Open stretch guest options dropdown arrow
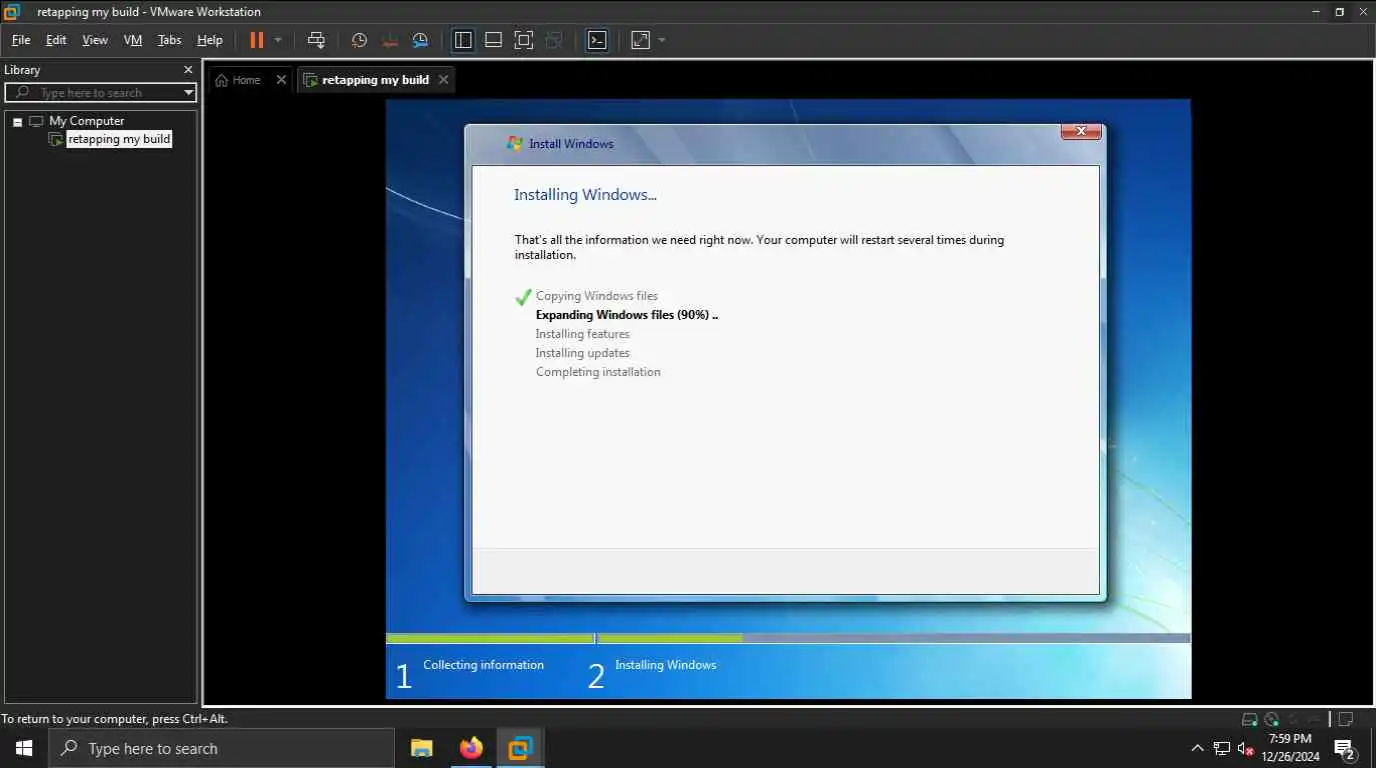The height and width of the screenshot is (768, 1376). coord(662,40)
